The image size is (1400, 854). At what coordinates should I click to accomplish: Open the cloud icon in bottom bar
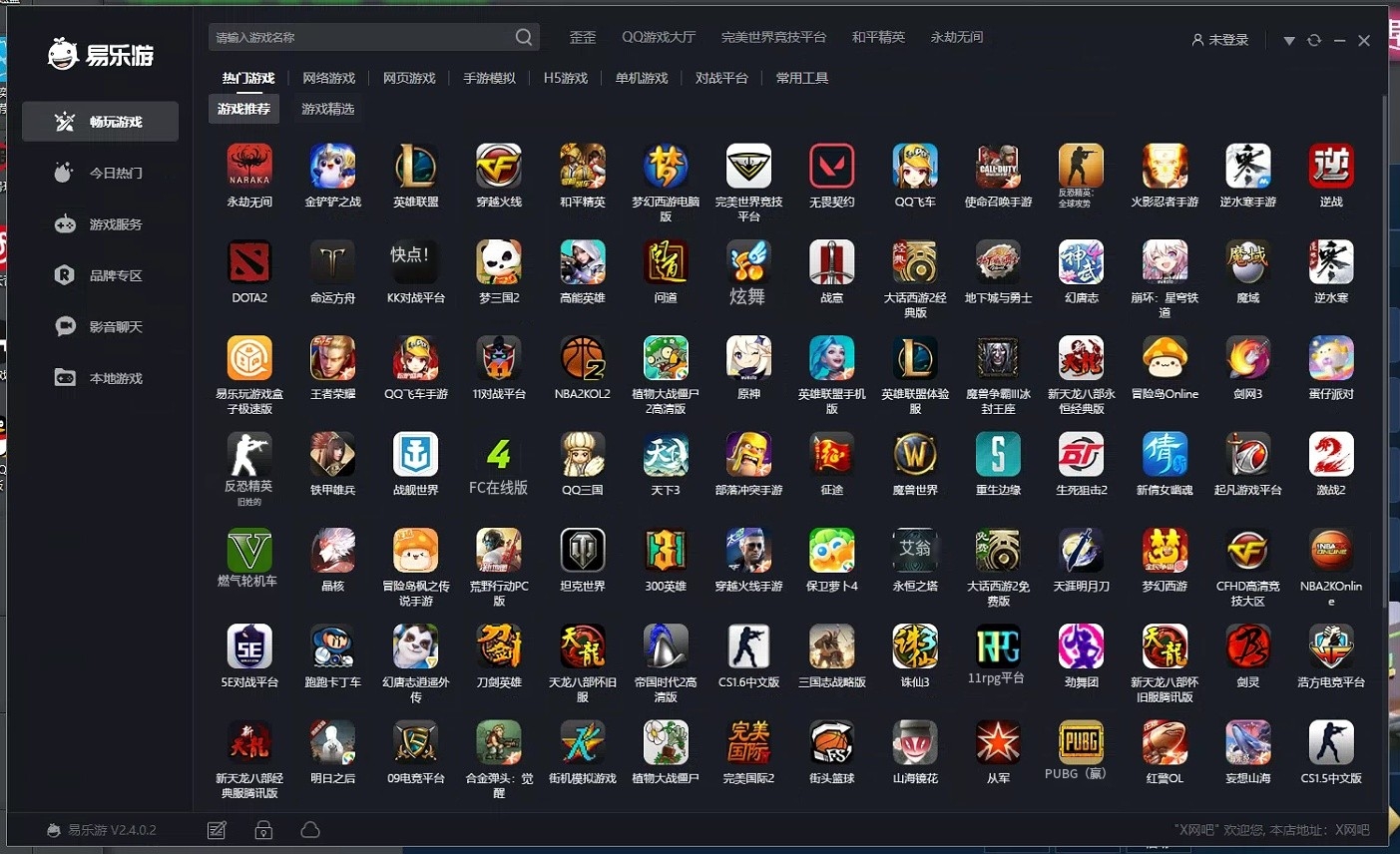coord(310,830)
